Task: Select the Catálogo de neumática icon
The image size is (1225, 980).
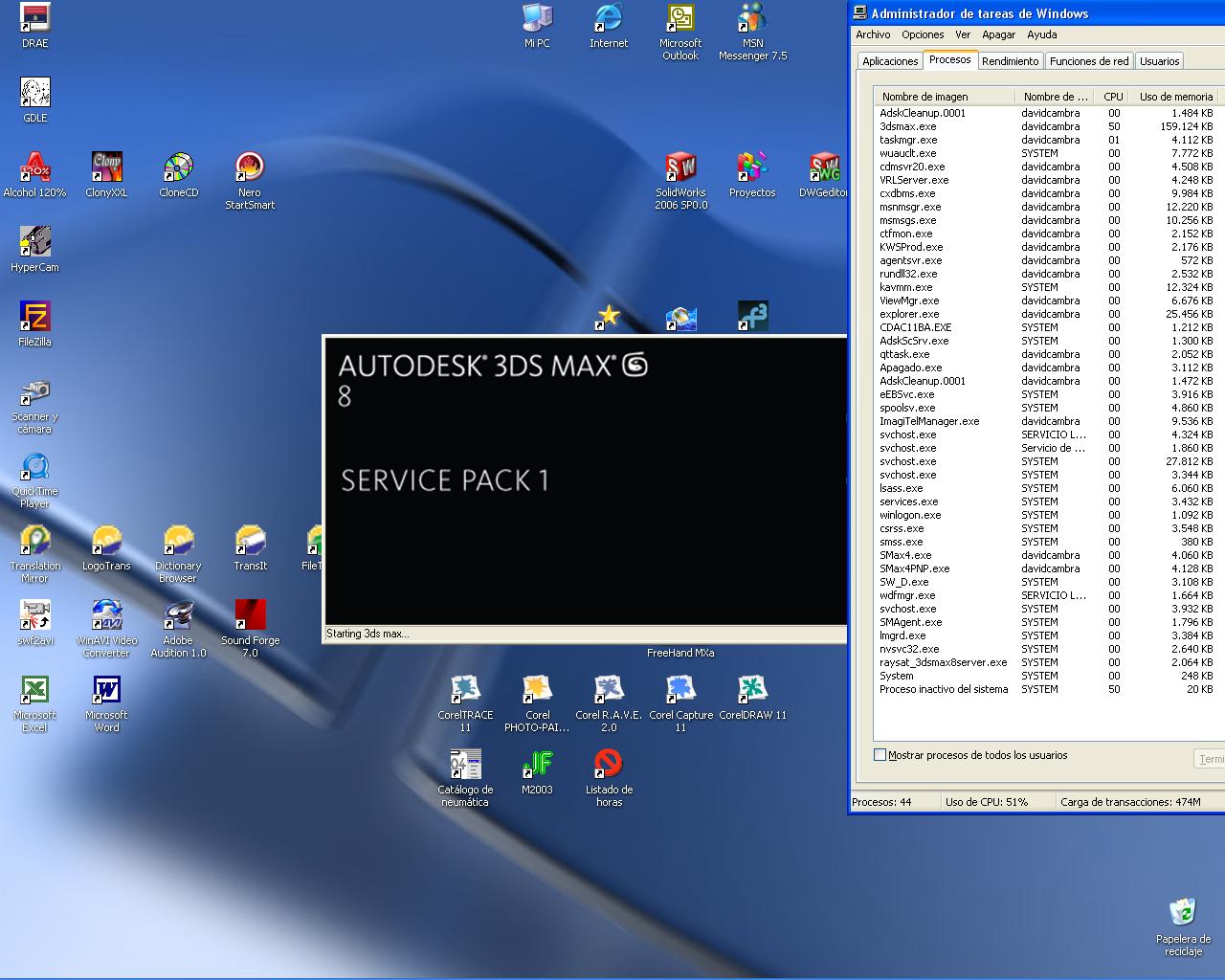Action: coord(465,779)
